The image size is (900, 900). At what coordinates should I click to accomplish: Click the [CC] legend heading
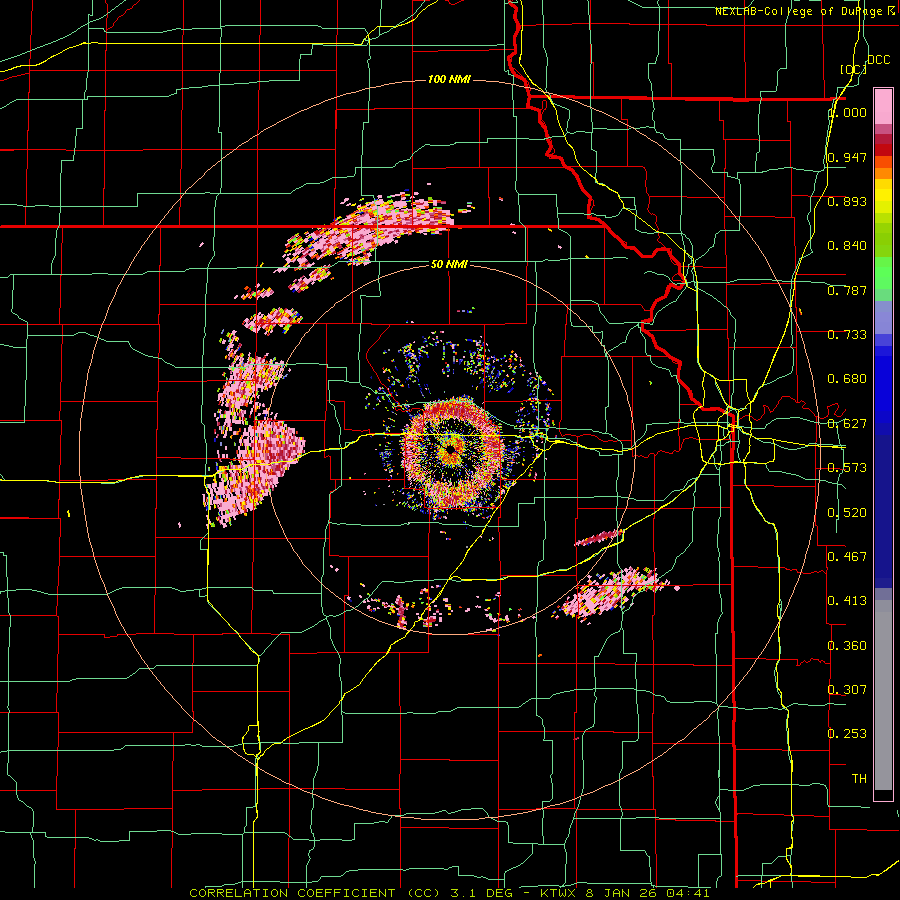tap(853, 69)
